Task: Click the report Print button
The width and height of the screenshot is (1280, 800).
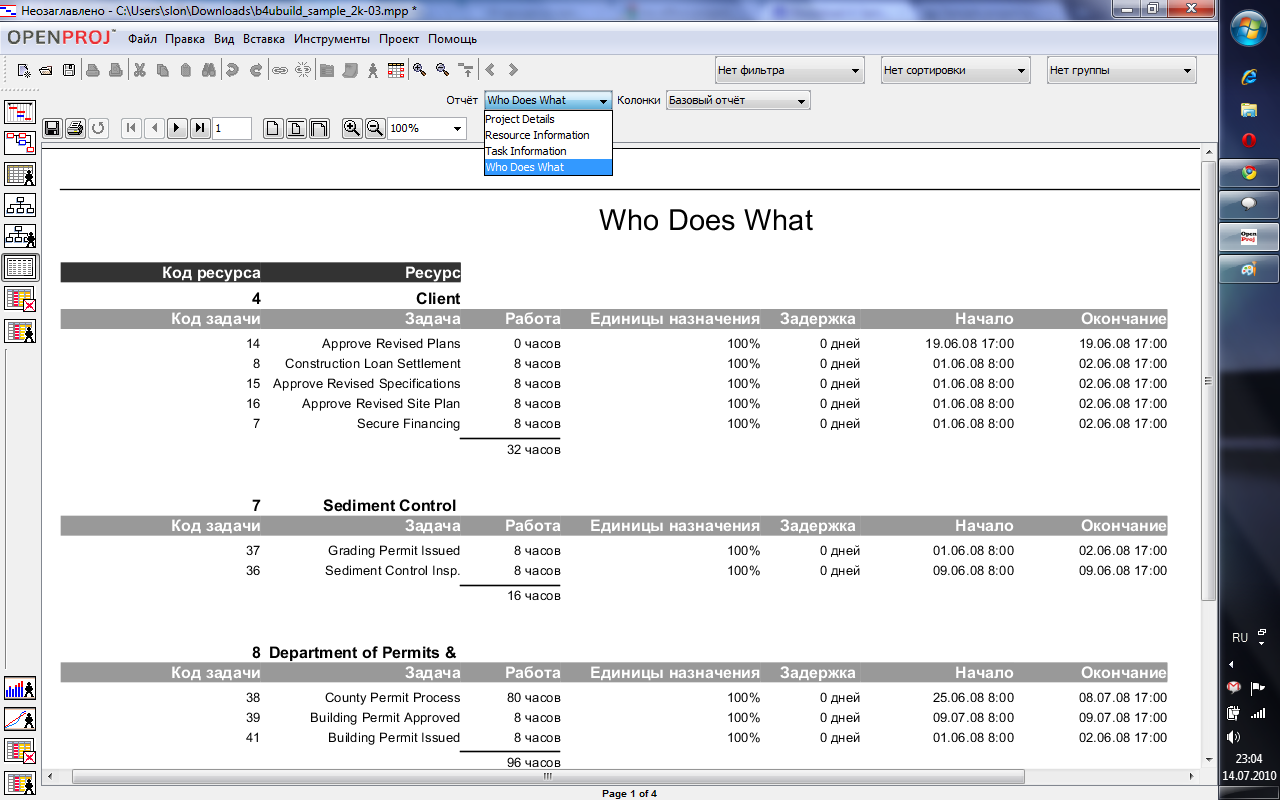Action: tap(75, 128)
